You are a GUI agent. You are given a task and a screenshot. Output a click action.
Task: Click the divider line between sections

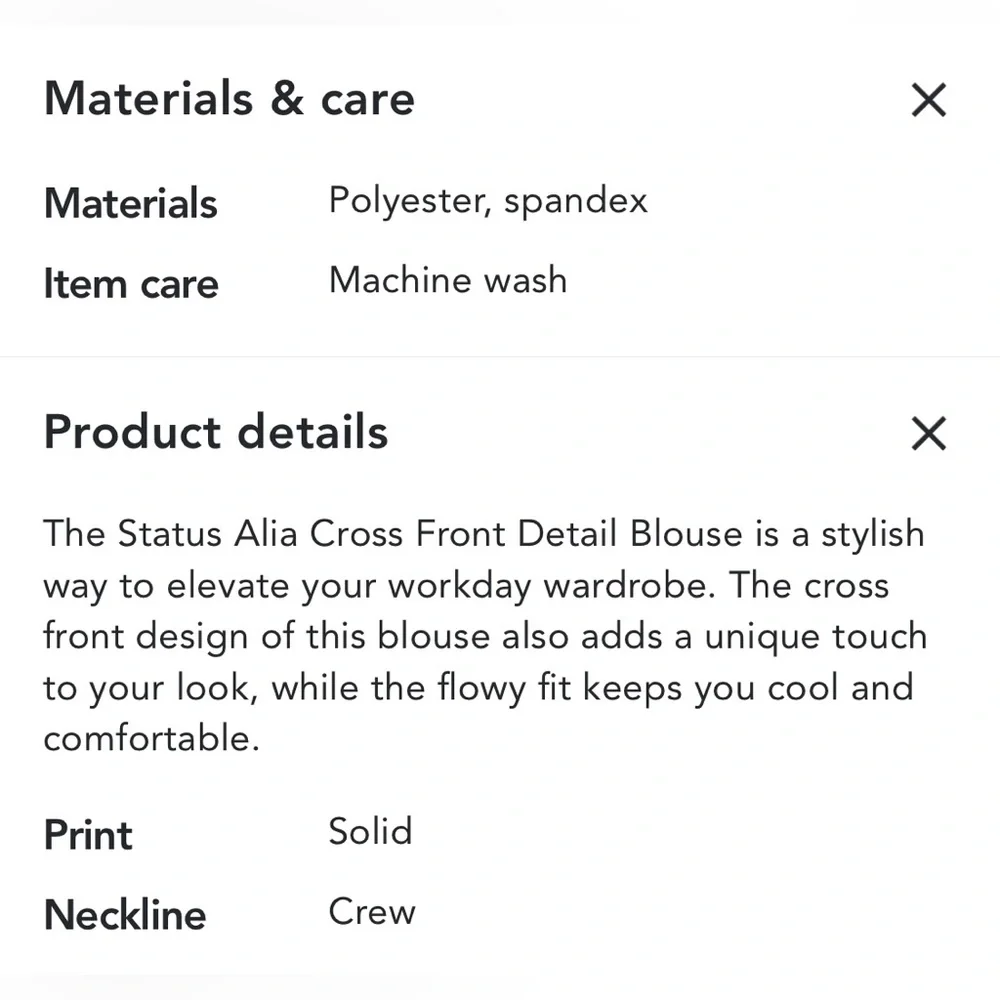click(500, 356)
